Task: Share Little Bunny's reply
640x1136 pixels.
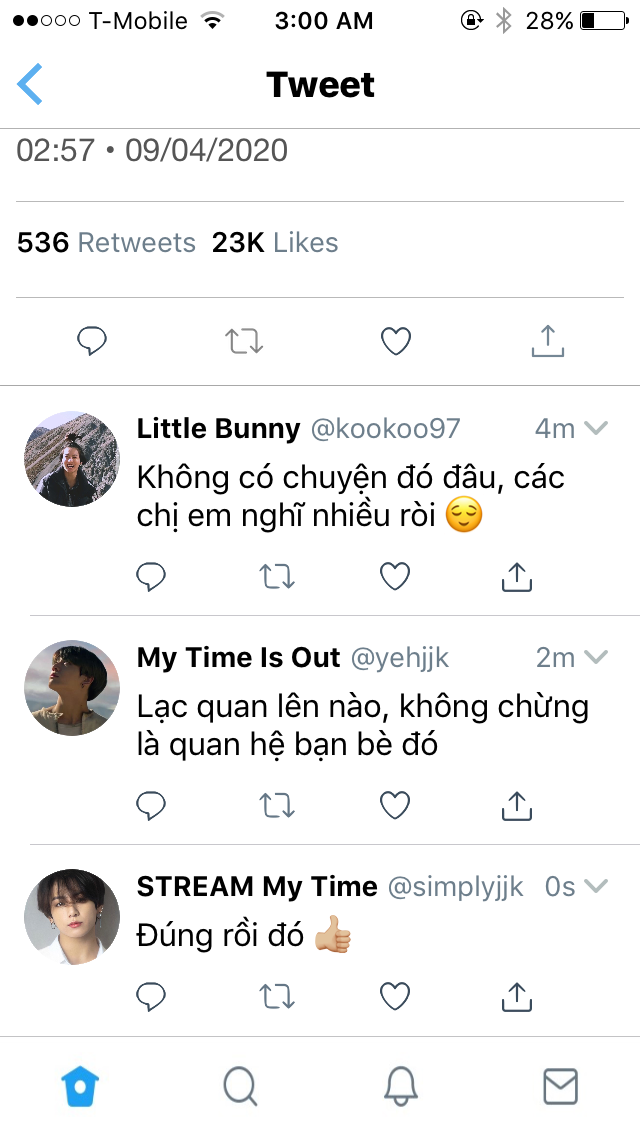Action: point(517,577)
